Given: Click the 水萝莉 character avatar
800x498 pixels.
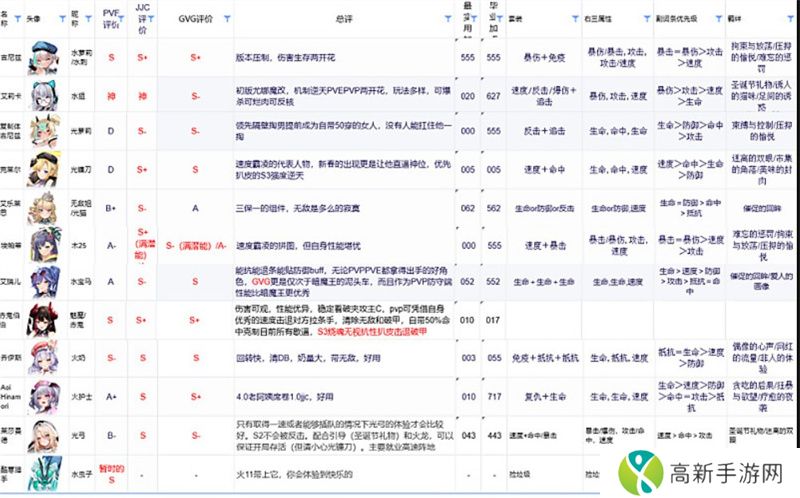Looking at the screenshot, I should [45, 58].
